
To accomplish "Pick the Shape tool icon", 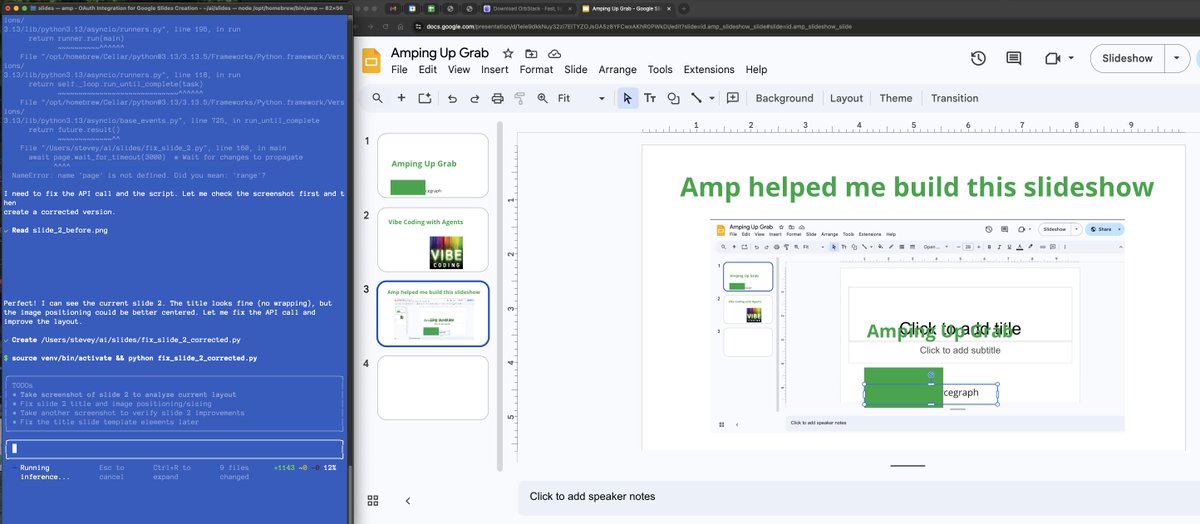I will point(673,98).
